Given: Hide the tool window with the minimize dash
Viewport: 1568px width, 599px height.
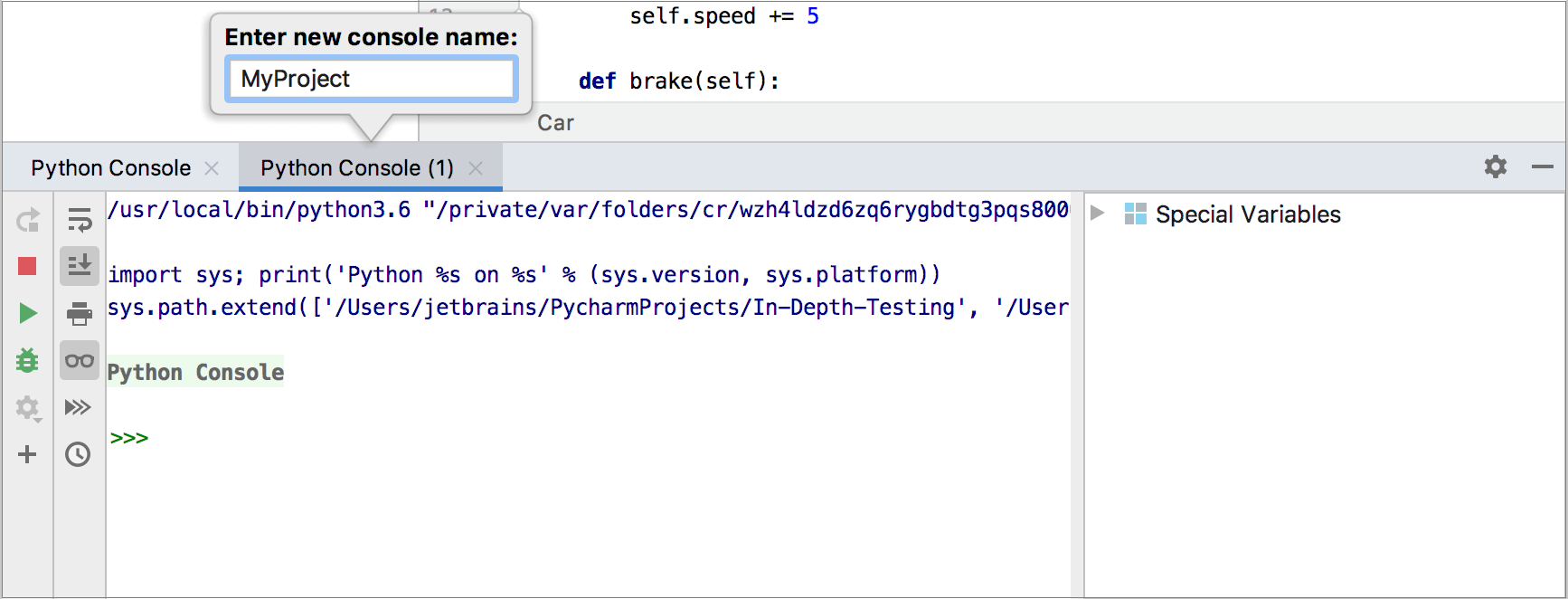Looking at the screenshot, I should 1543,166.
